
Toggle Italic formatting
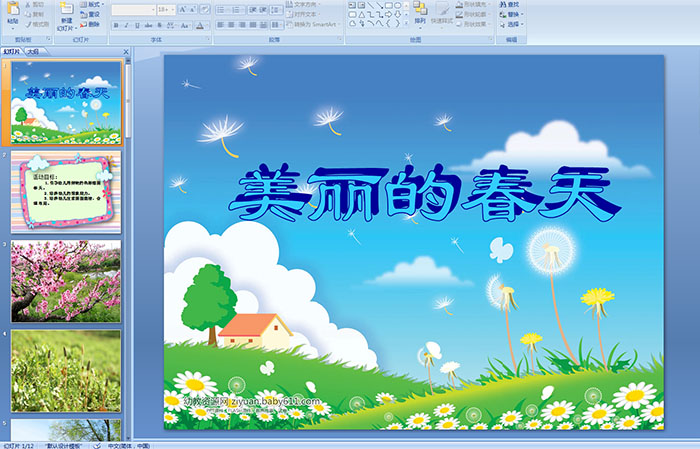pyautogui.click(x=127, y=25)
